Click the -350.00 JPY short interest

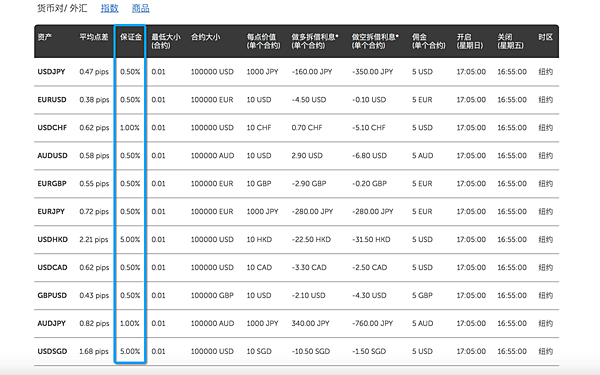point(372,72)
